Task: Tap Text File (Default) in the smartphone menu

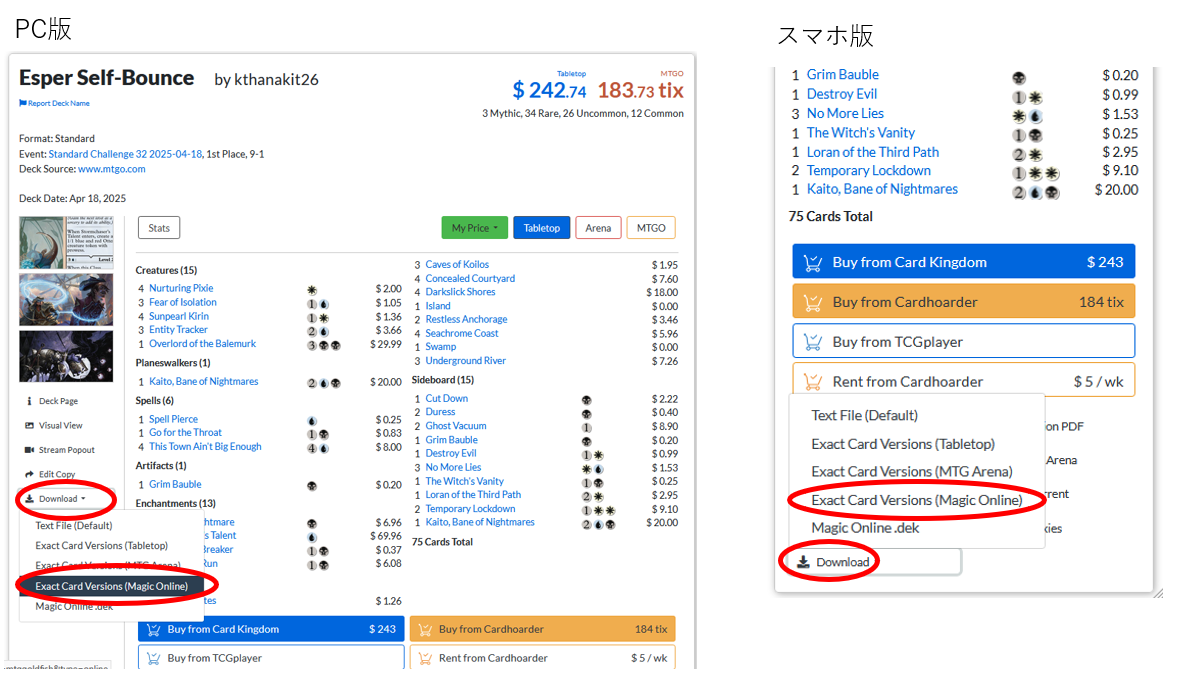Action: point(865,416)
